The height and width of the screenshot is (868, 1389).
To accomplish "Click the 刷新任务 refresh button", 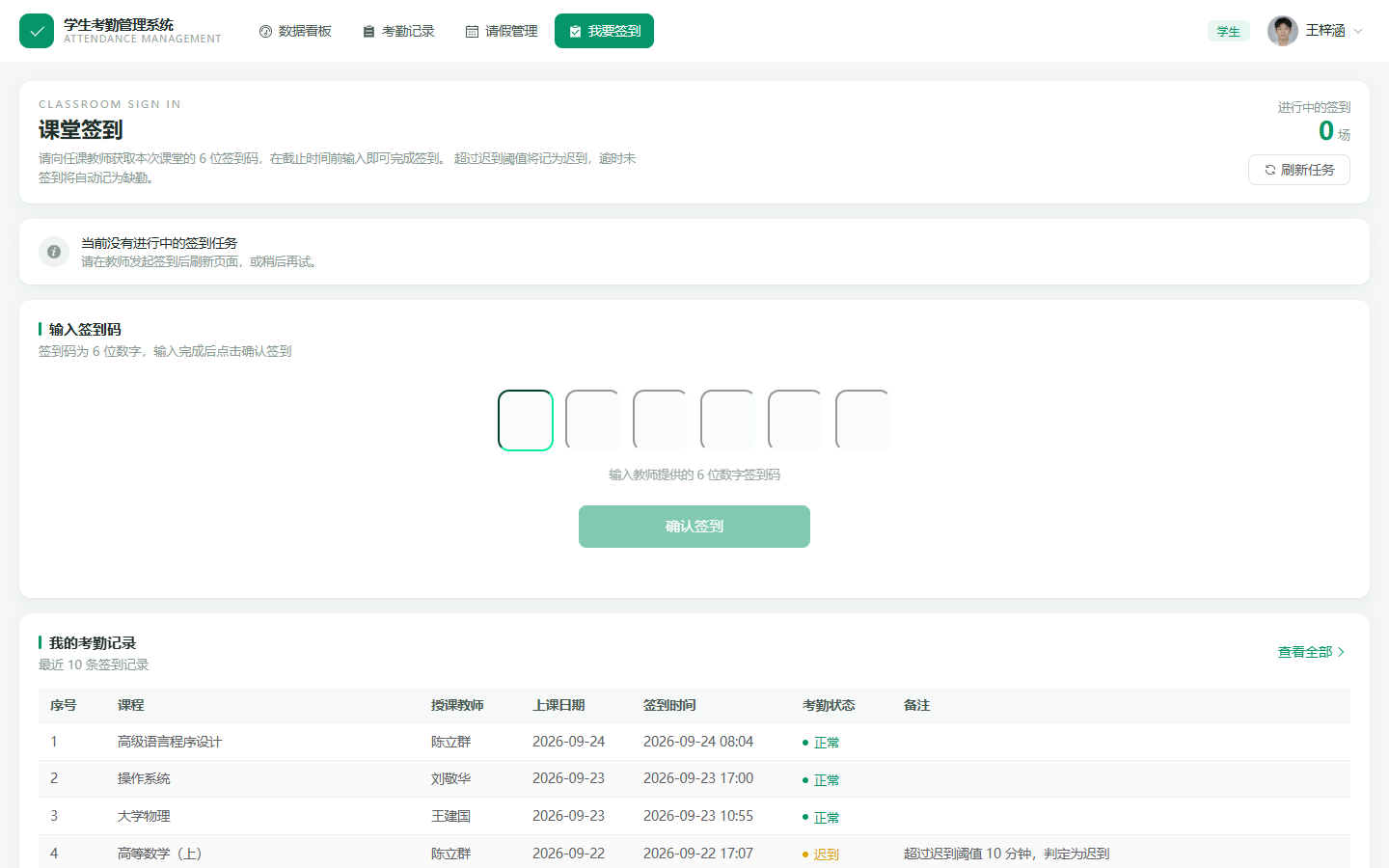I will point(1299,170).
